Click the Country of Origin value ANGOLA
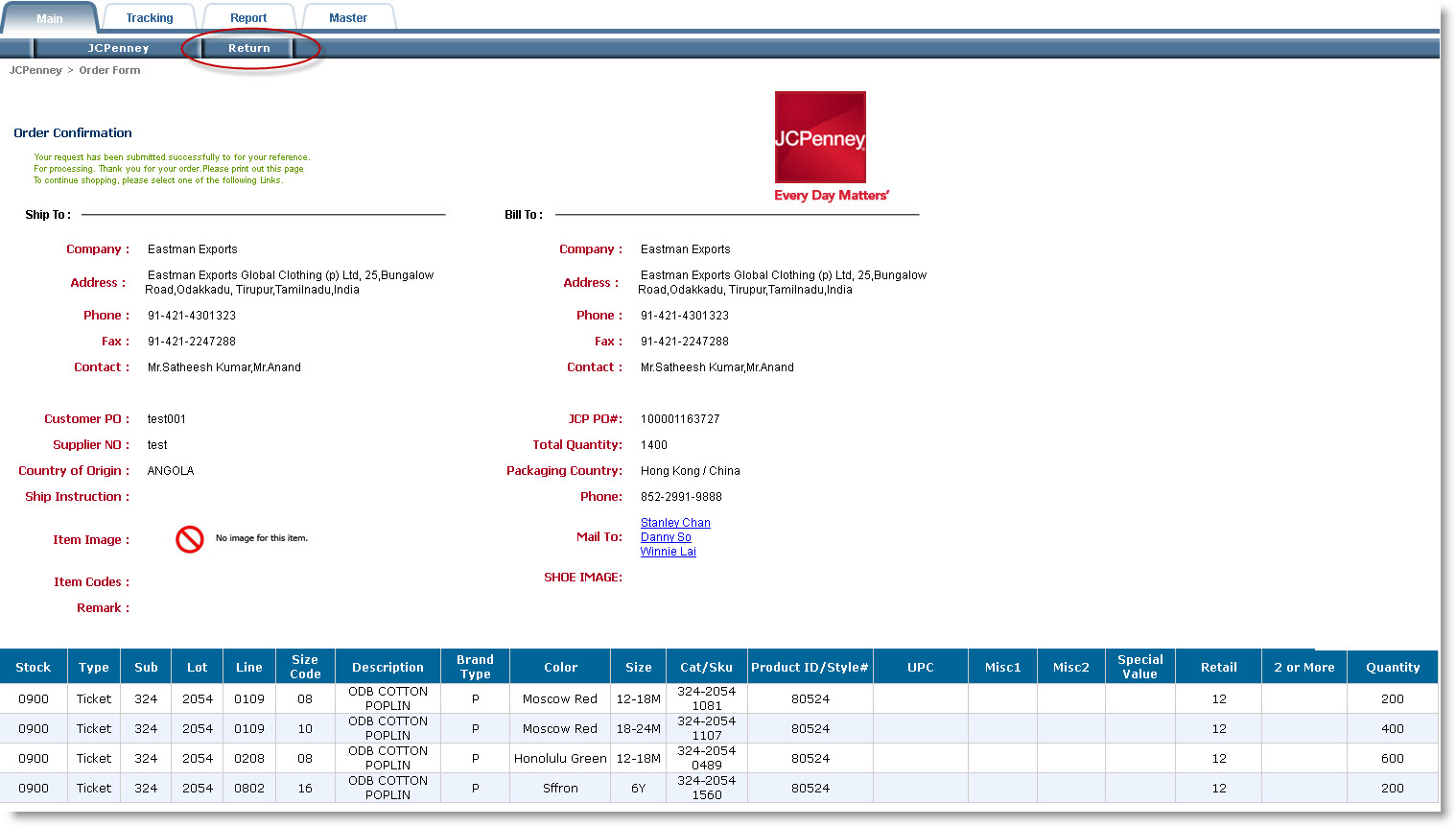 click(171, 471)
